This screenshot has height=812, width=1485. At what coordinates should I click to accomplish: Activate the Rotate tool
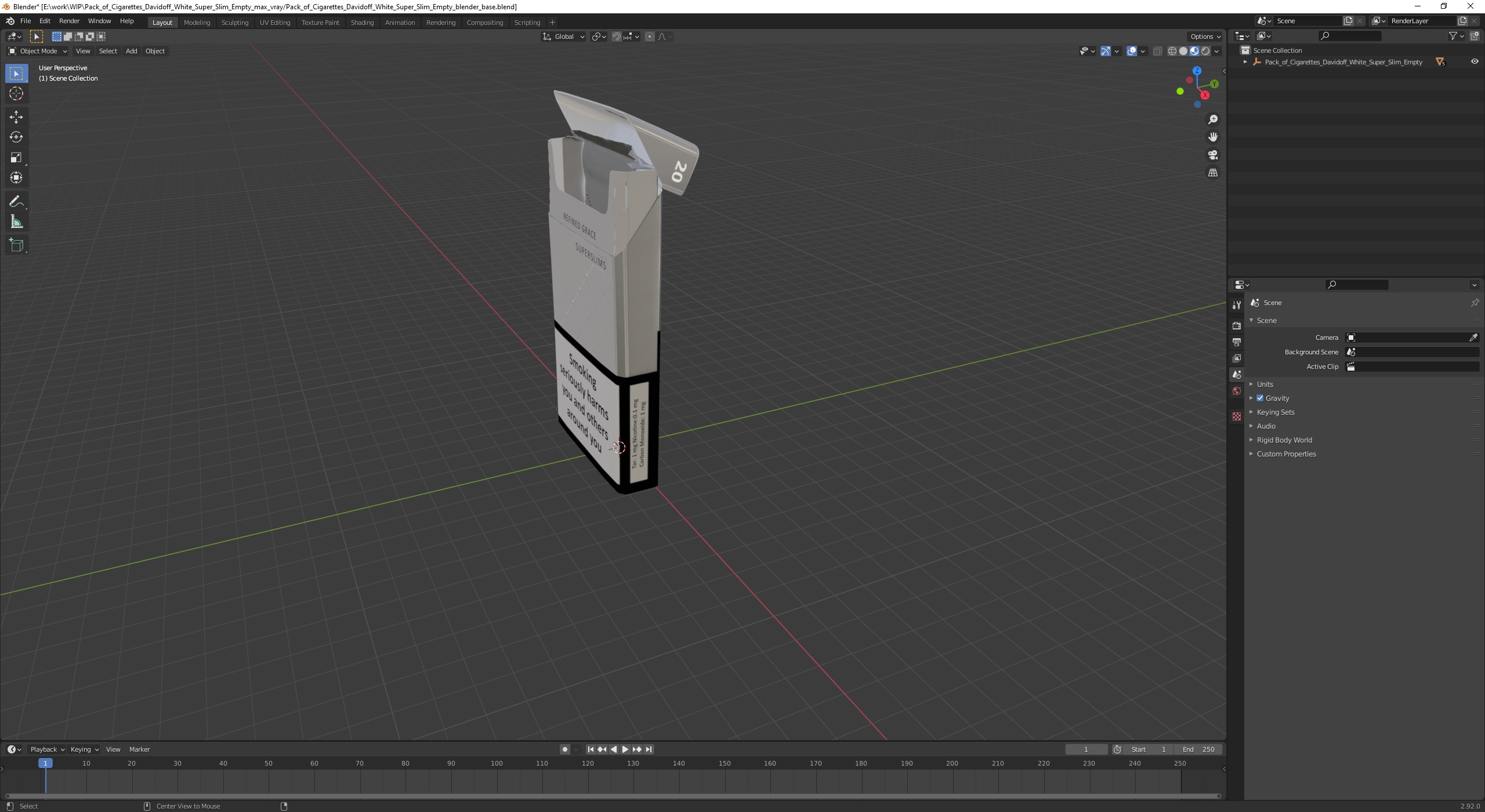point(16,137)
